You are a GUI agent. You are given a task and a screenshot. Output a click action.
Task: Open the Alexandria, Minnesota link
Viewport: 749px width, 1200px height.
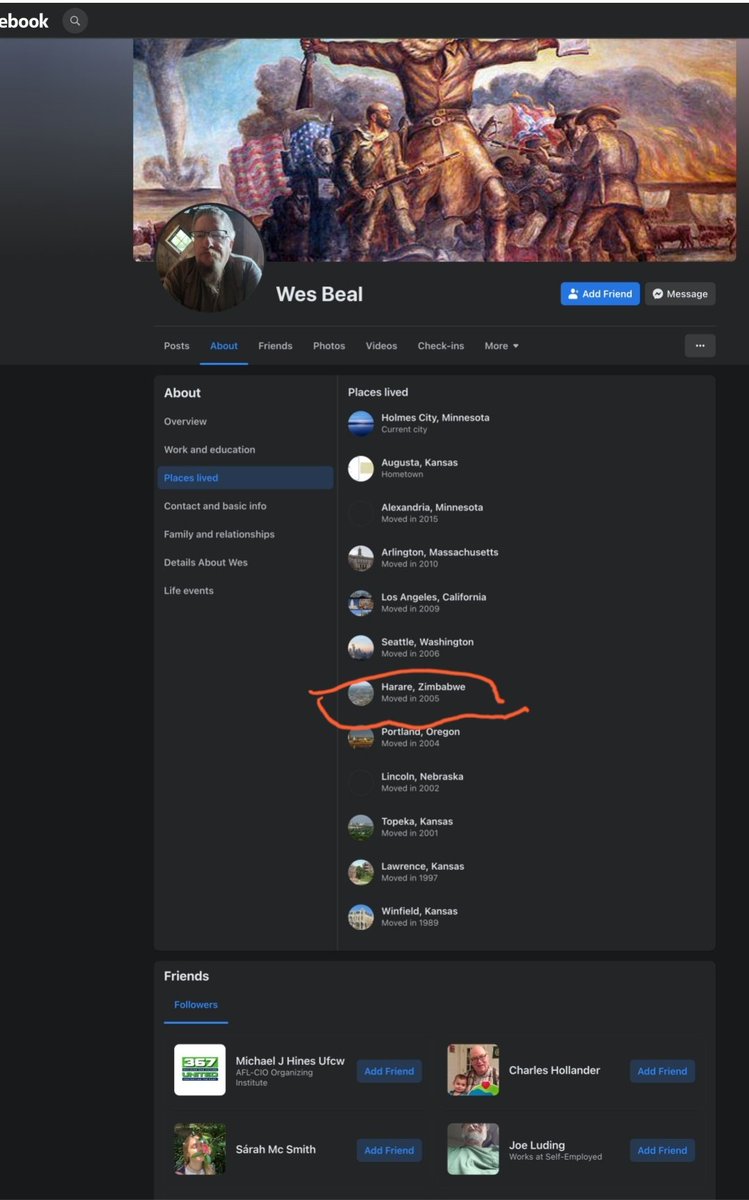[x=432, y=507]
